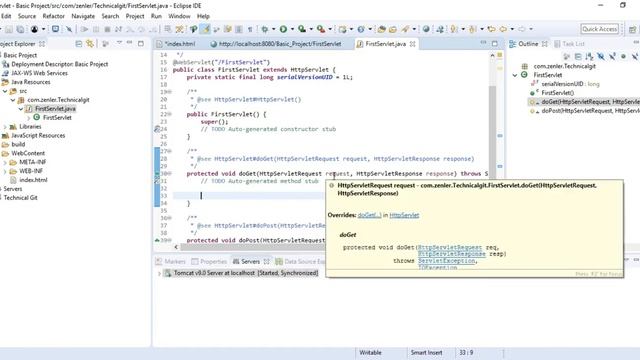The height and width of the screenshot is (360, 640).
Task: Click the Save All toolbar icon
Action: pos(20,29)
